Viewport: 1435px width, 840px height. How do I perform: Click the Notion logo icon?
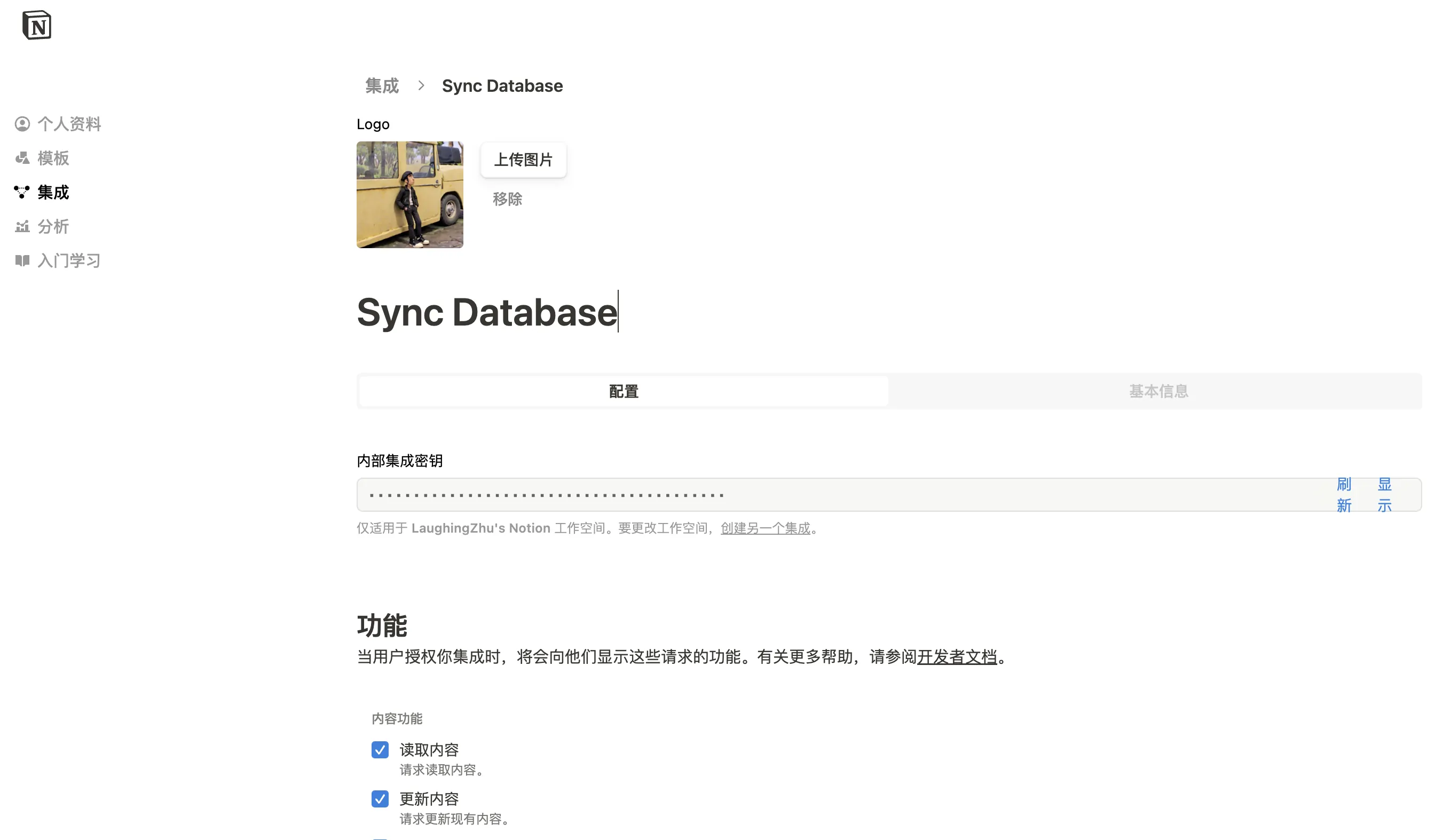click(36, 25)
